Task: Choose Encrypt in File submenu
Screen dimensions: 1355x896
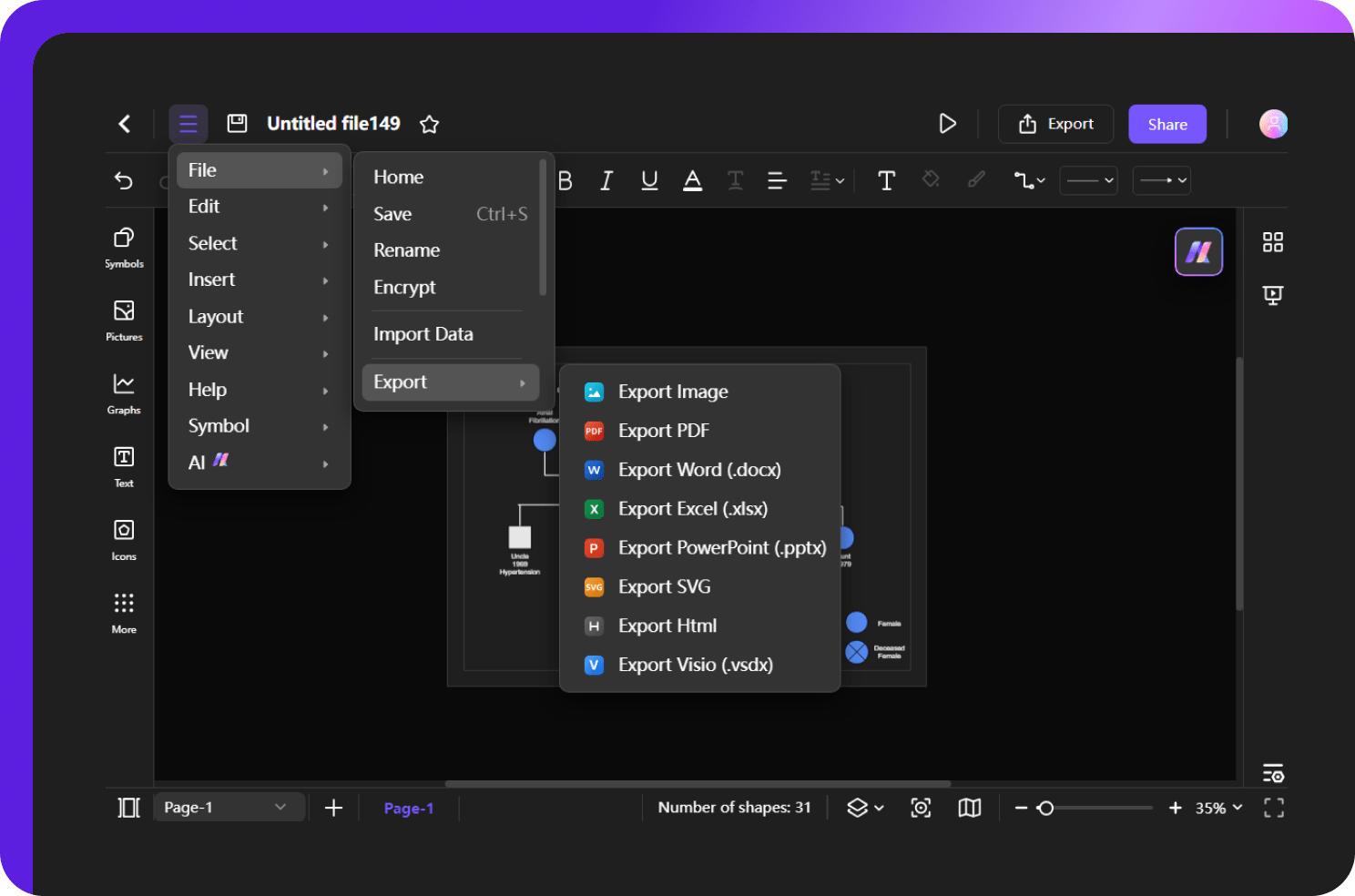Action: click(451, 287)
